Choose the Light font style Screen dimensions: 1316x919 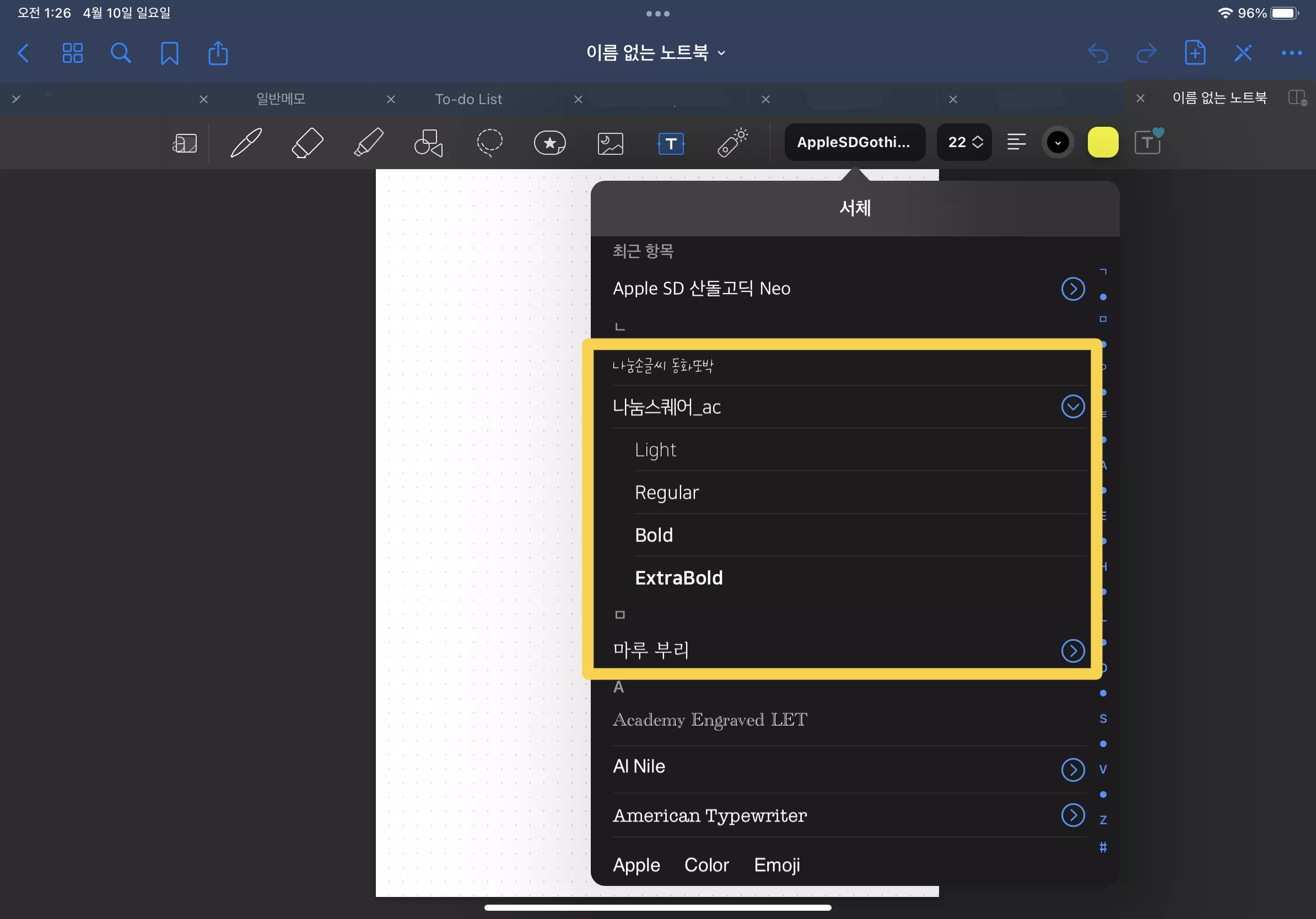pyautogui.click(x=655, y=450)
